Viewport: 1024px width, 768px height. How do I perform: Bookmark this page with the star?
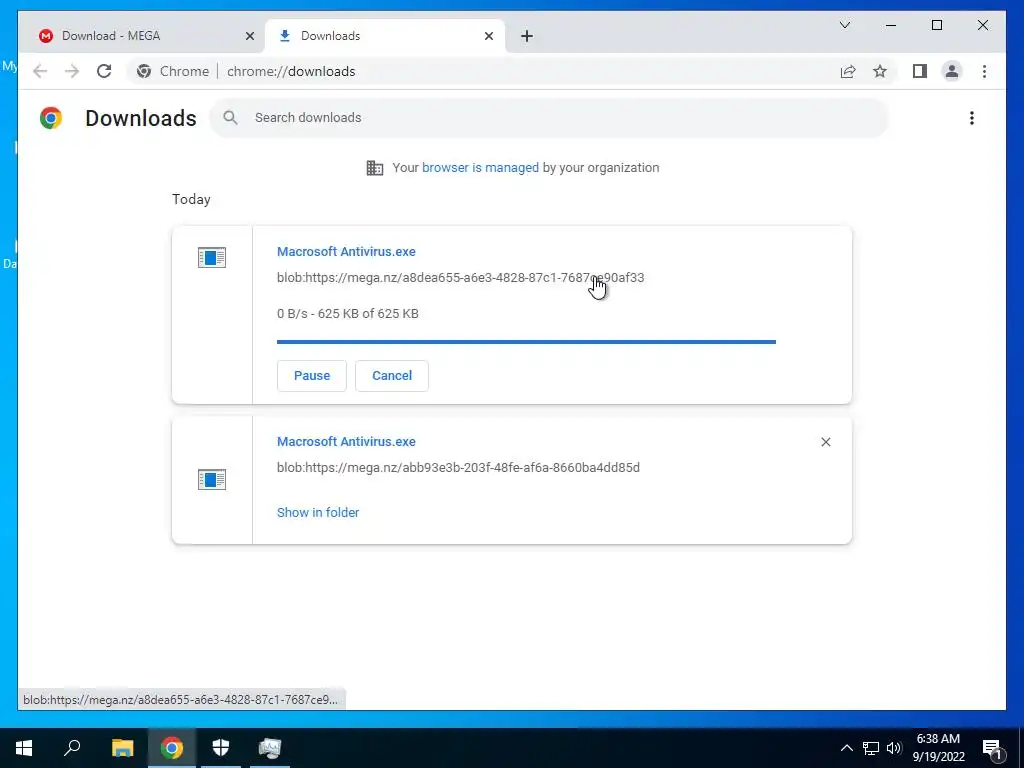[x=880, y=71]
